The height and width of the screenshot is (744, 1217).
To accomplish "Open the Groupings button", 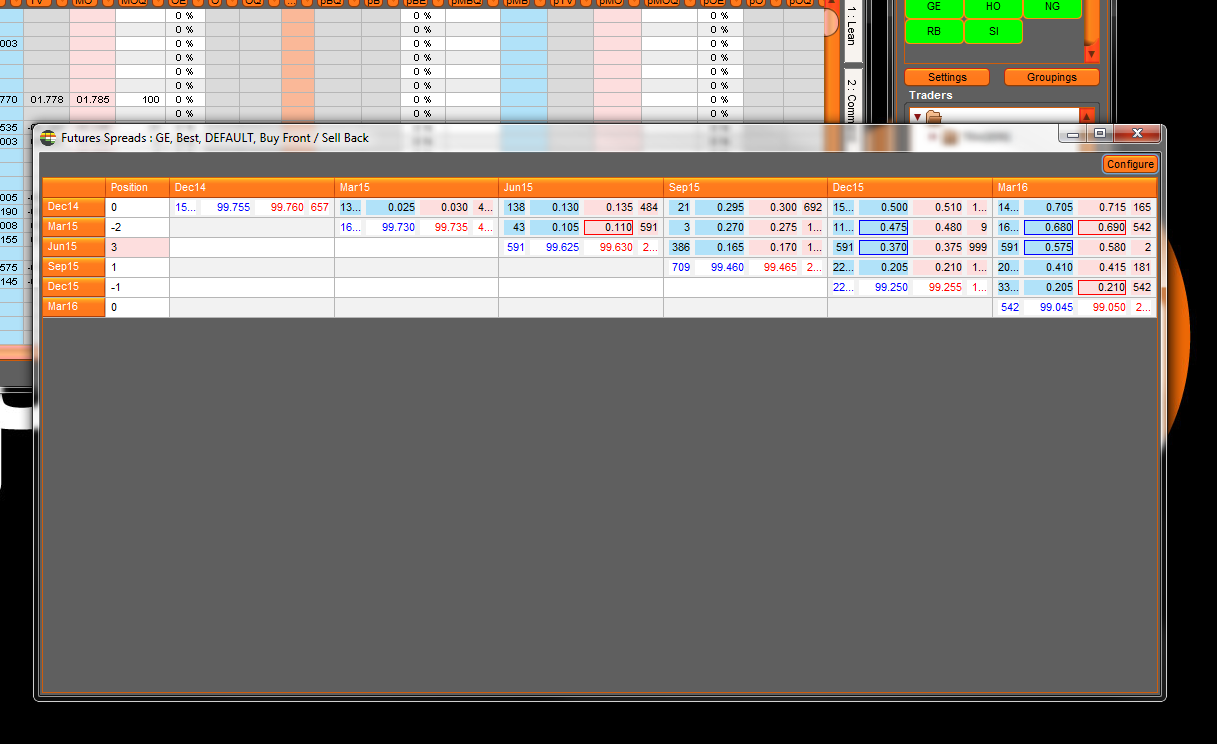I will point(1051,77).
